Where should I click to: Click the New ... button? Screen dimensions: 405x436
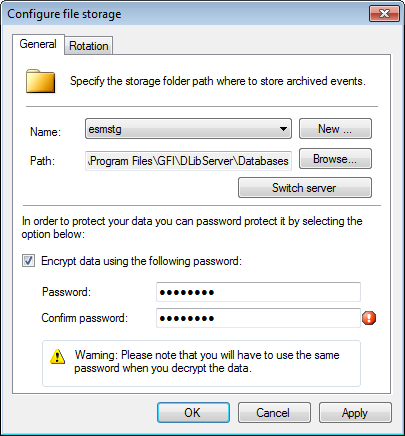335,129
